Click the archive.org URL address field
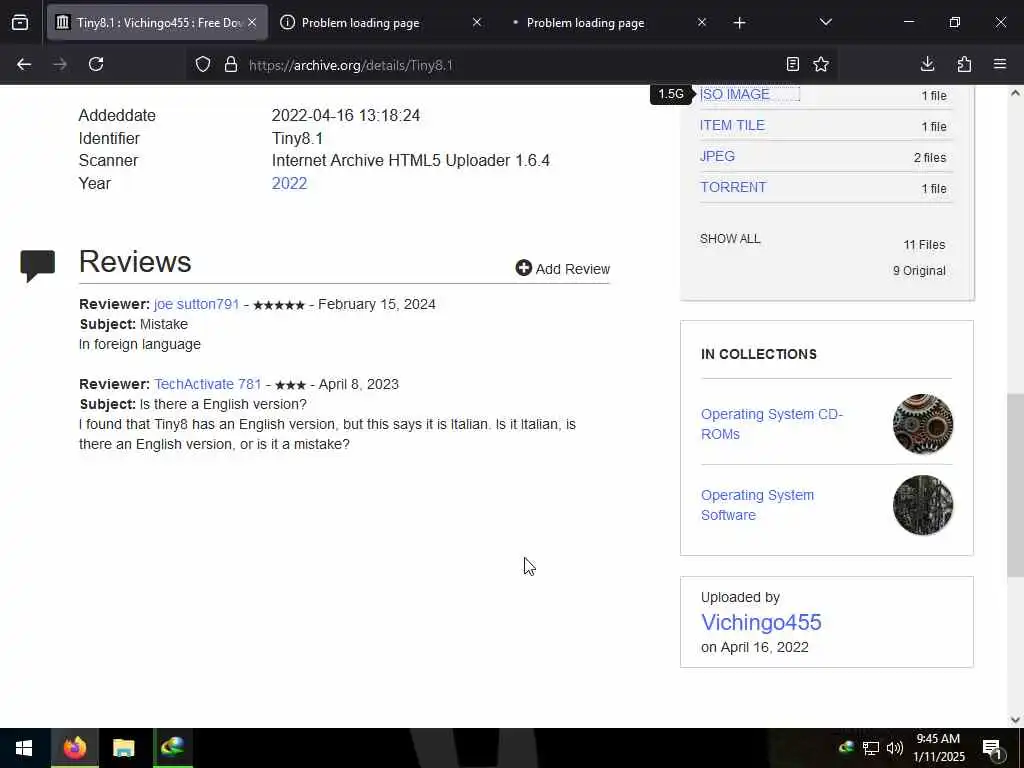 (x=509, y=65)
